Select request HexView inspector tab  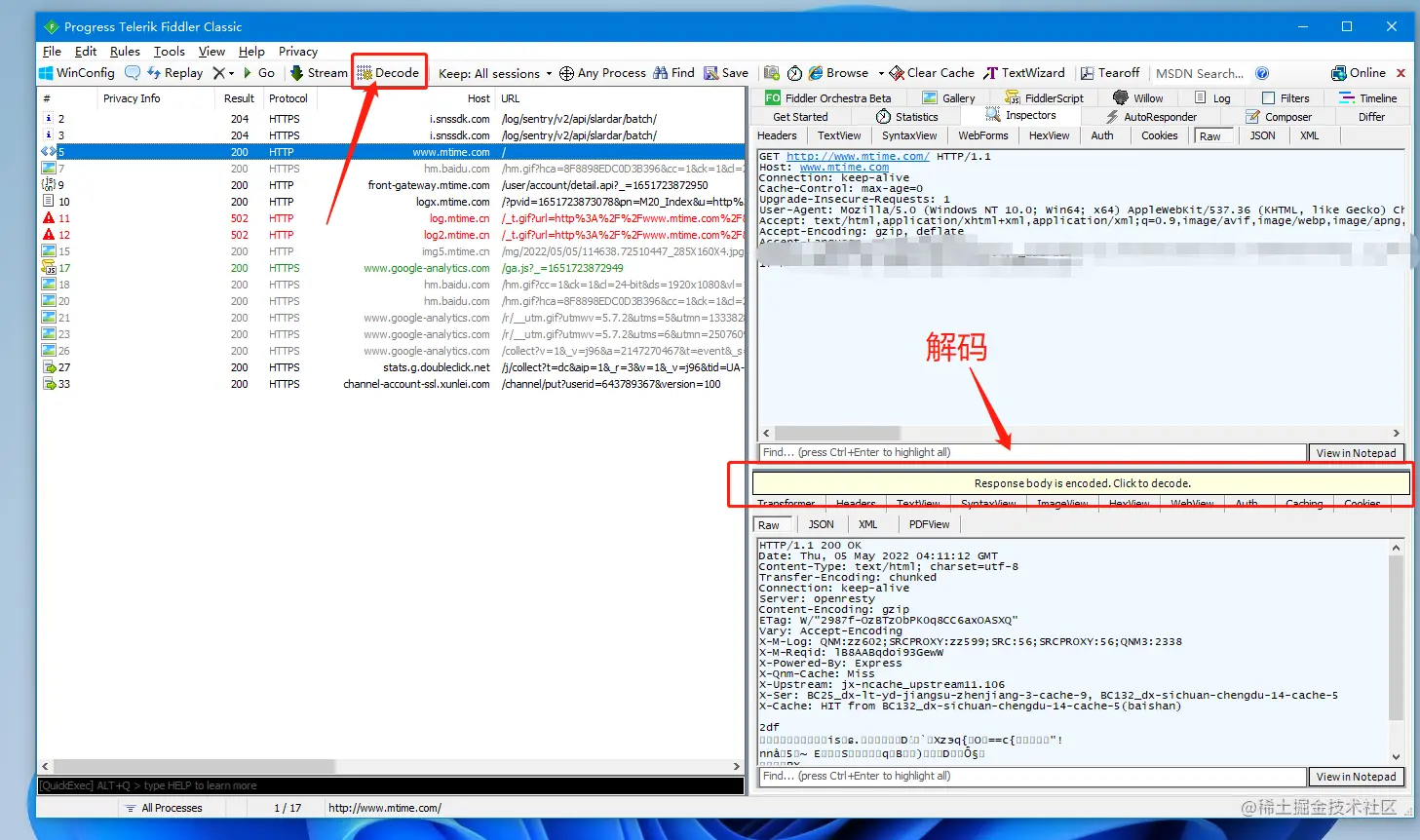1049,136
